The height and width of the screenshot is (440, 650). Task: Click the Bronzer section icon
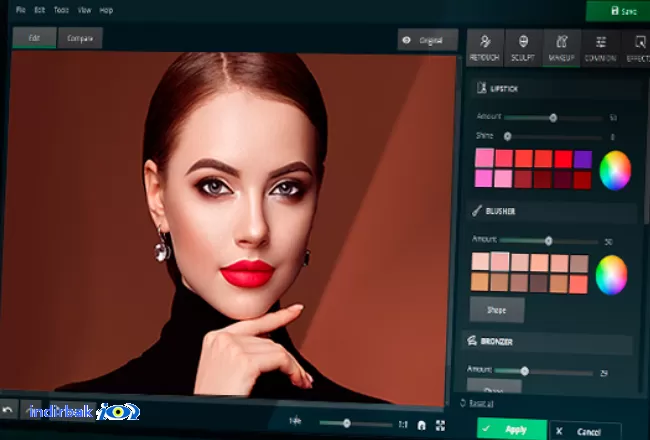click(472, 340)
